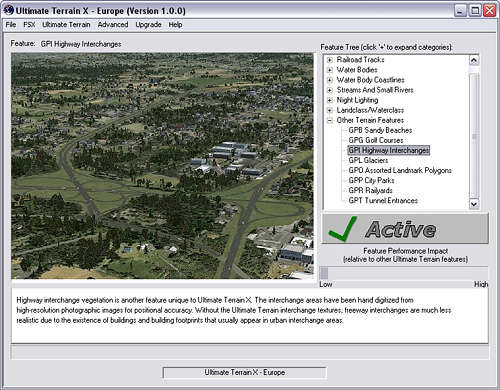Click the feature tree scroll up arrow
This screenshot has height=390, width=500.
tap(474, 60)
